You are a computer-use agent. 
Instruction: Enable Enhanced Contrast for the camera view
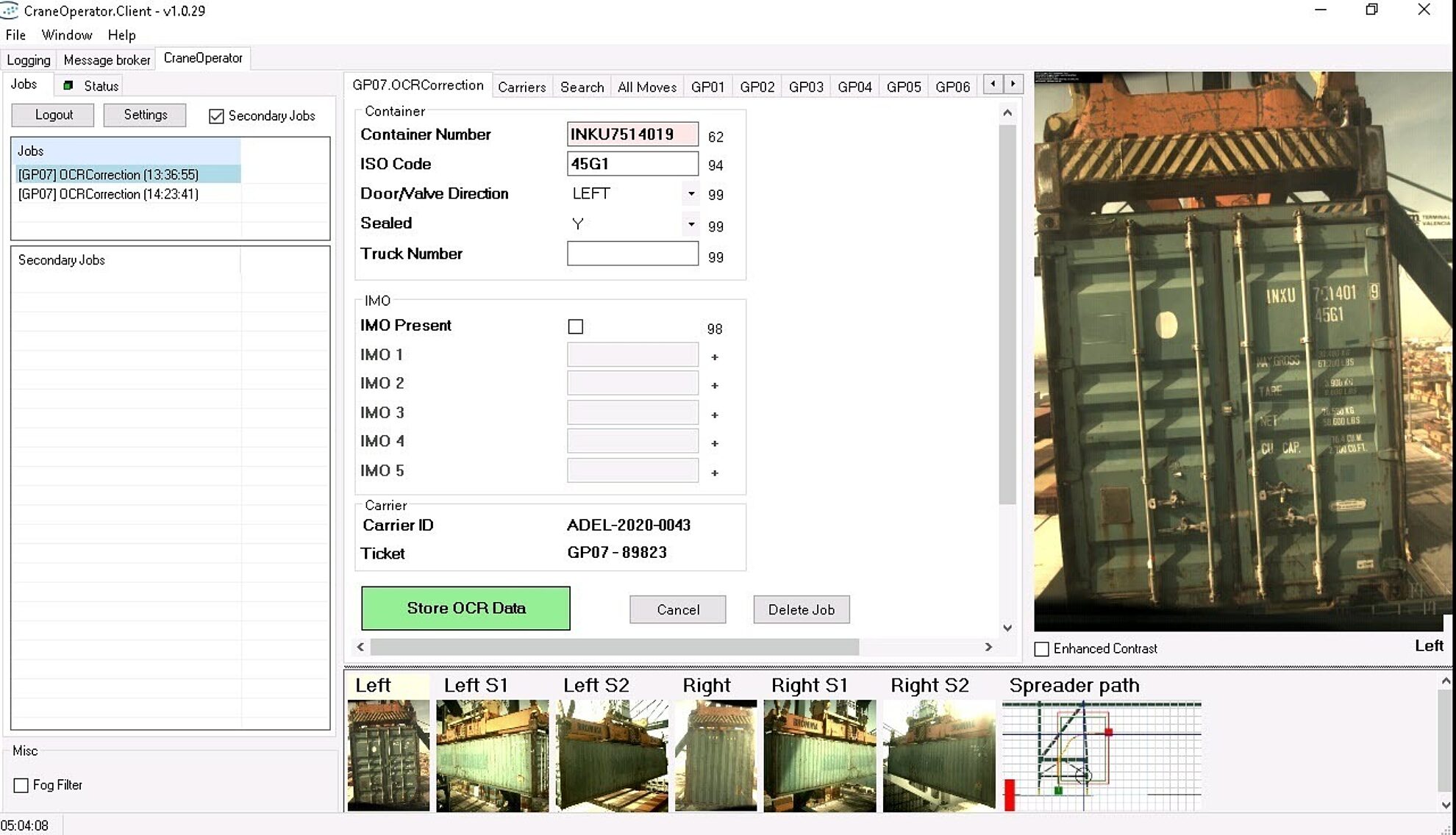tap(1041, 648)
